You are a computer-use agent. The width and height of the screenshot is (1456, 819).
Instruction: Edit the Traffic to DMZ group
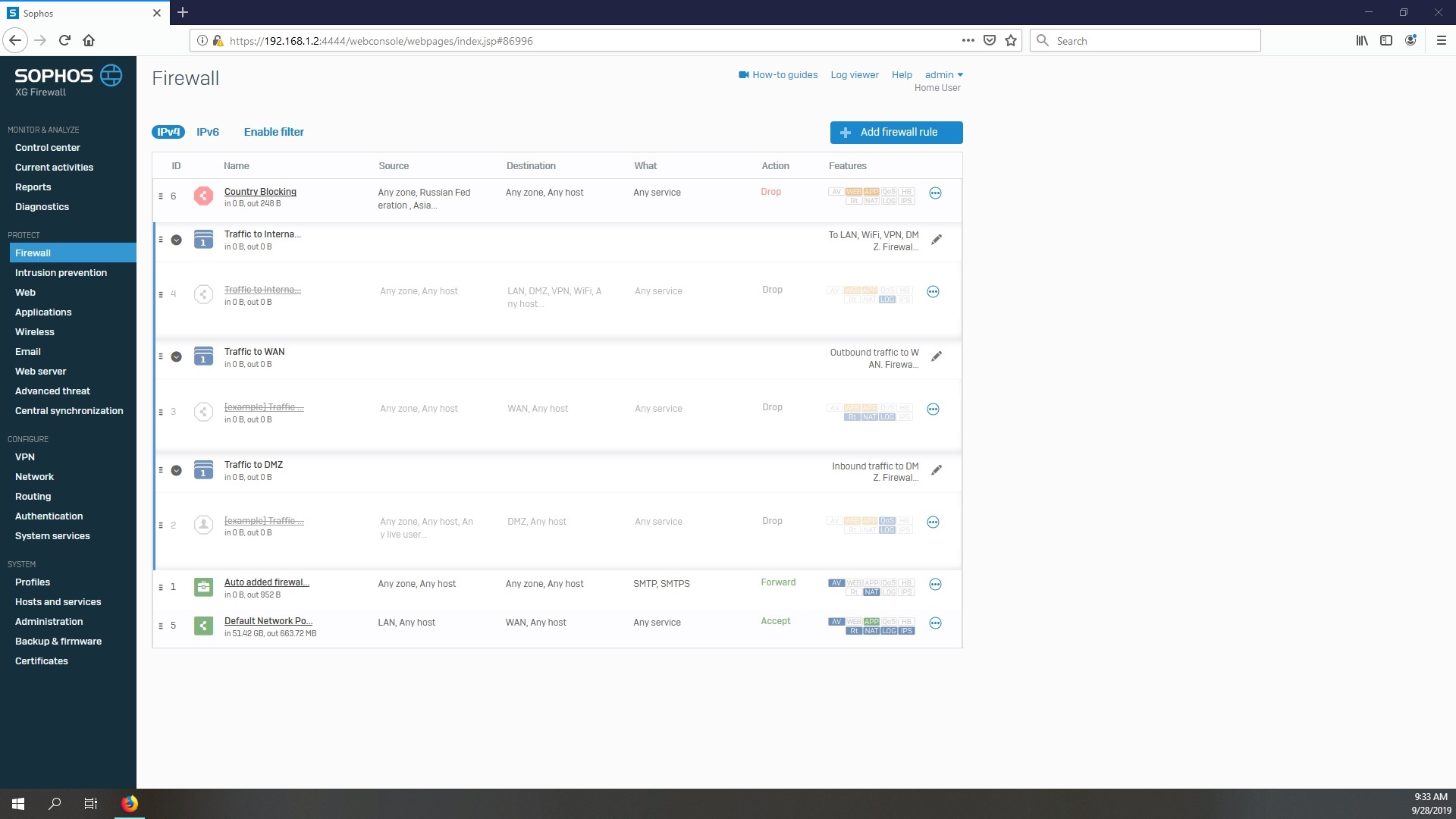click(x=937, y=470)
